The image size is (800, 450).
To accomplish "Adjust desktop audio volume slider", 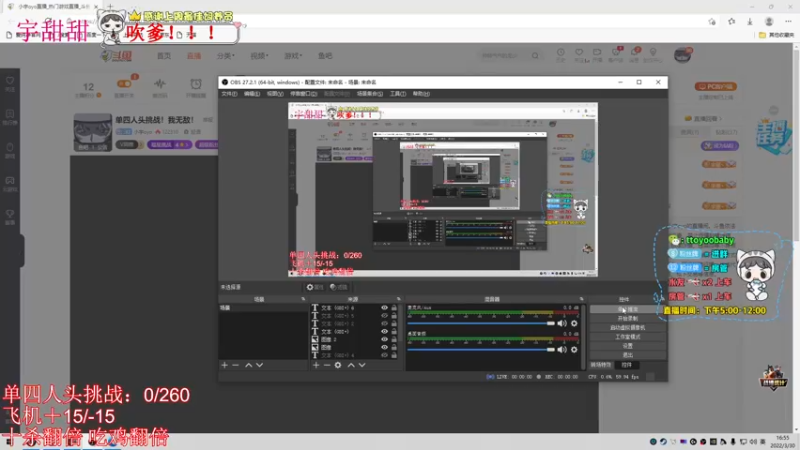I will pyautogui.click(x=481, y=349).
